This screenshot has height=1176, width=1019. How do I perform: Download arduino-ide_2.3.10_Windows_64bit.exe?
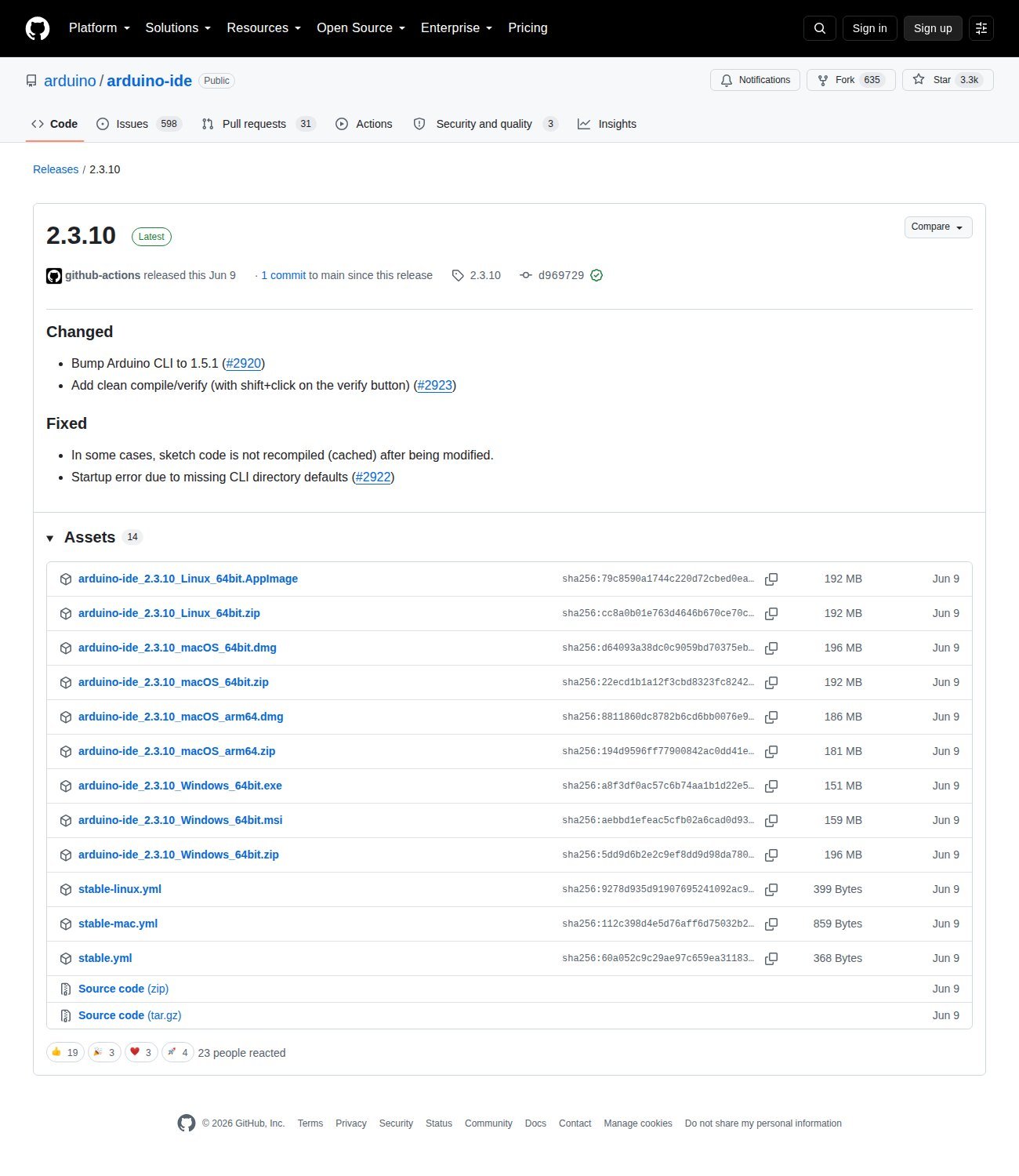click(x=180, y=786)
